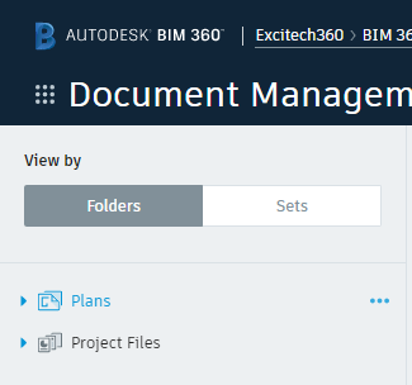The width and height of the screenshot is (412, 385).
Task: Click the Project Files folder icon
Action: [50, 342]
